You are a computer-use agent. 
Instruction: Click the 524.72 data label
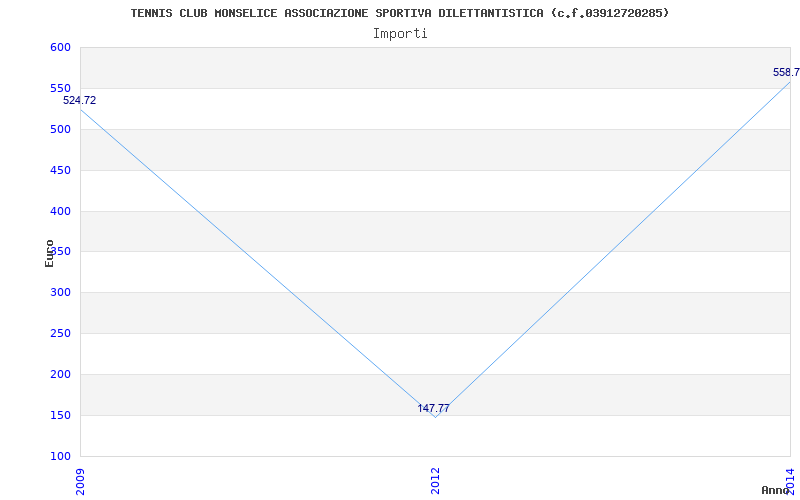[80, 101]
